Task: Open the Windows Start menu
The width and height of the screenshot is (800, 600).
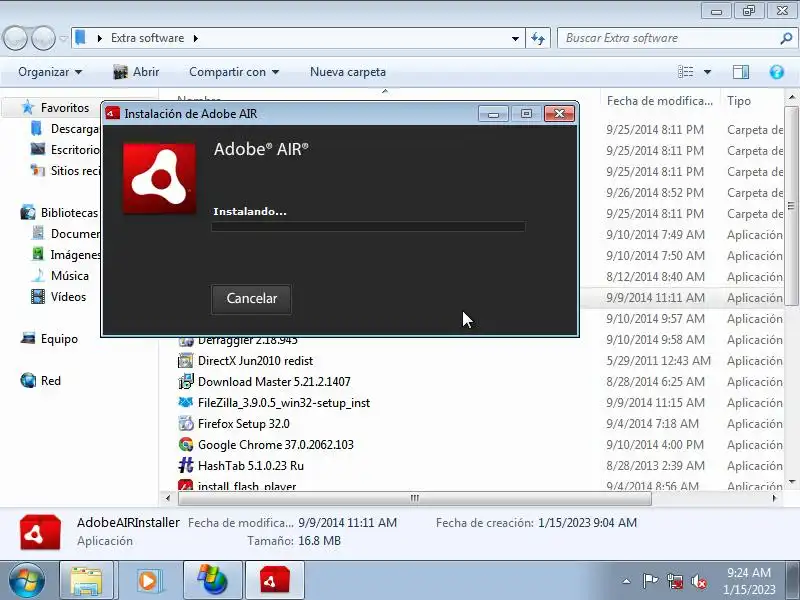Action: click(27, 580)
